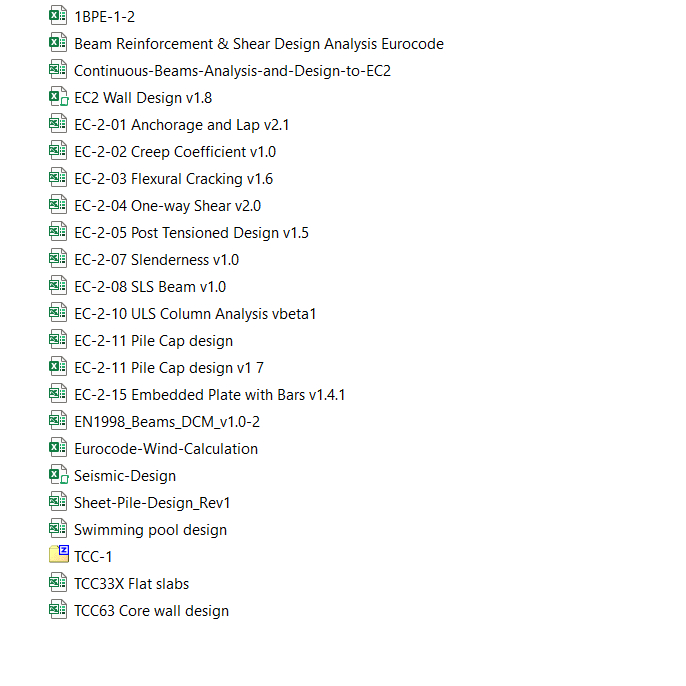Image resolution: width=686 pixels, height=686 pixels.
Task: Click icon for Beam Reinforcement & Shear Design file
Action: (x=59, y=43)
